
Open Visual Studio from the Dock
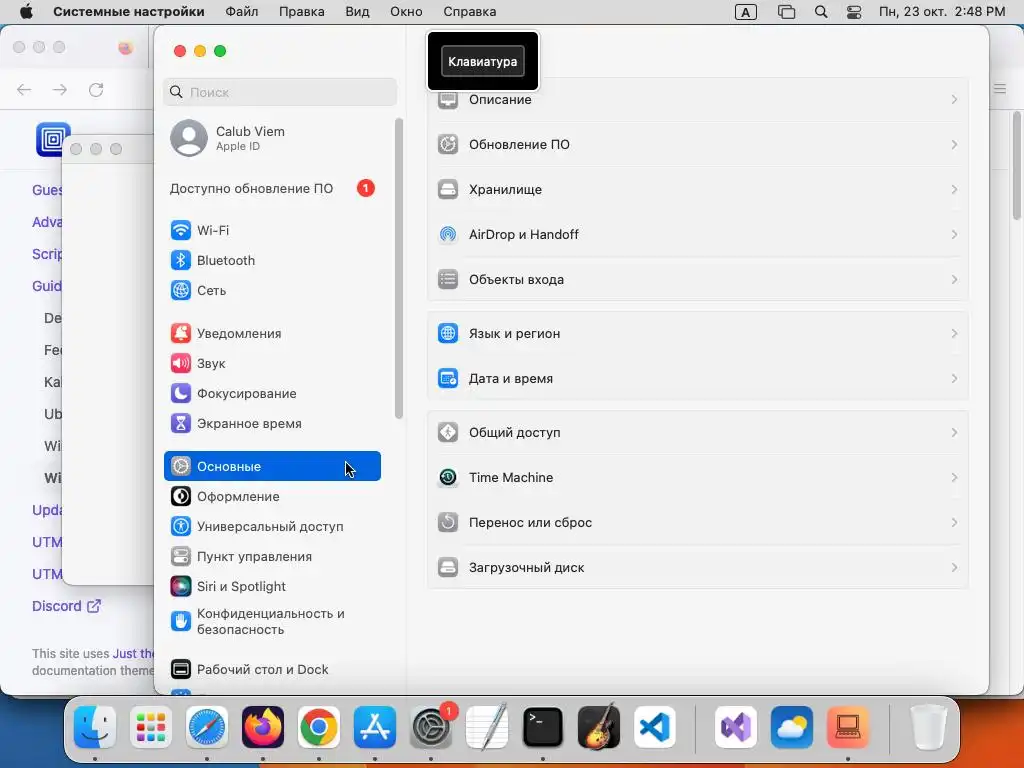click(x=736, y=727)
